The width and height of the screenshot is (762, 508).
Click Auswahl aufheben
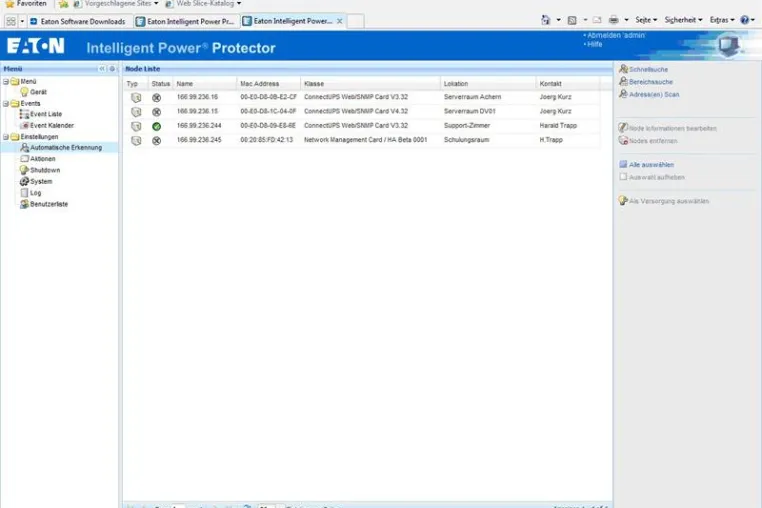[652, 177]
